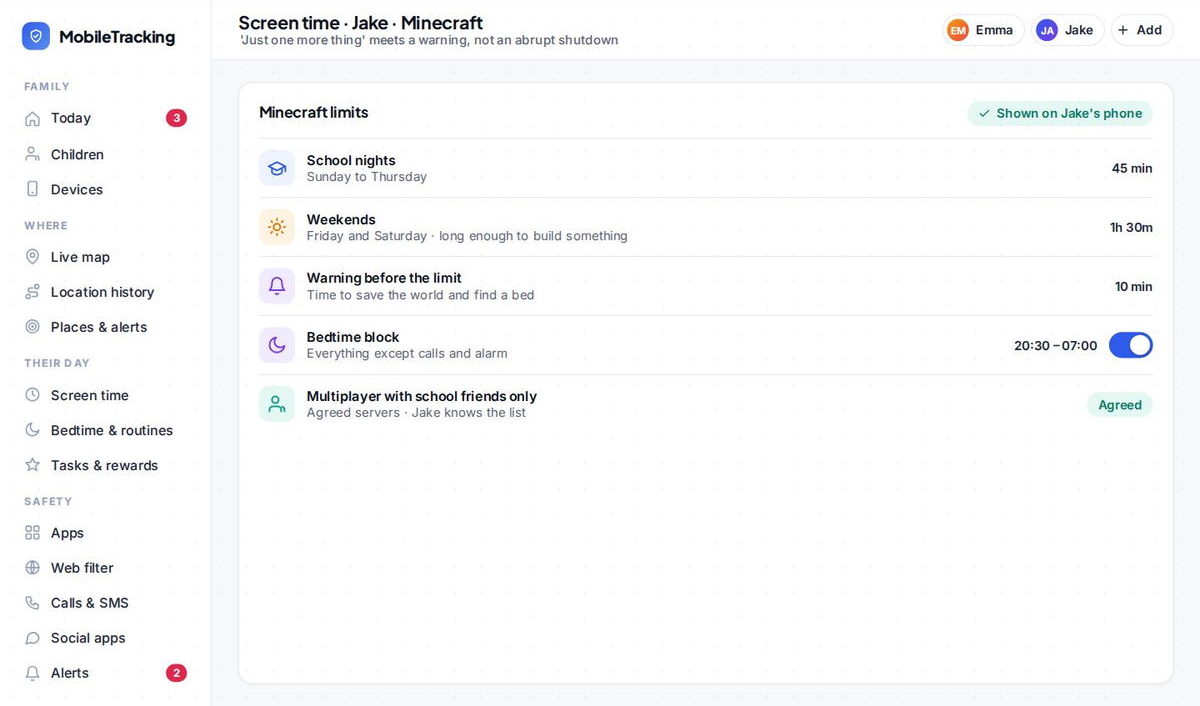This screenshot has width=1200, height=706.
Task: Click the Agreed status badge
Action: [1120, 405]
